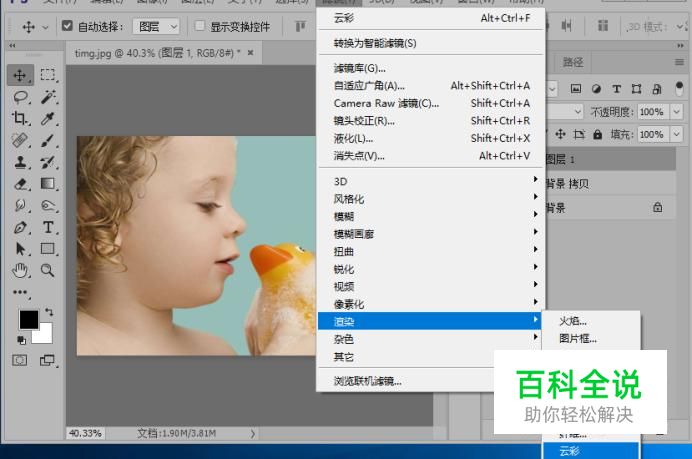Select the Lasso tool

[20, 97]
